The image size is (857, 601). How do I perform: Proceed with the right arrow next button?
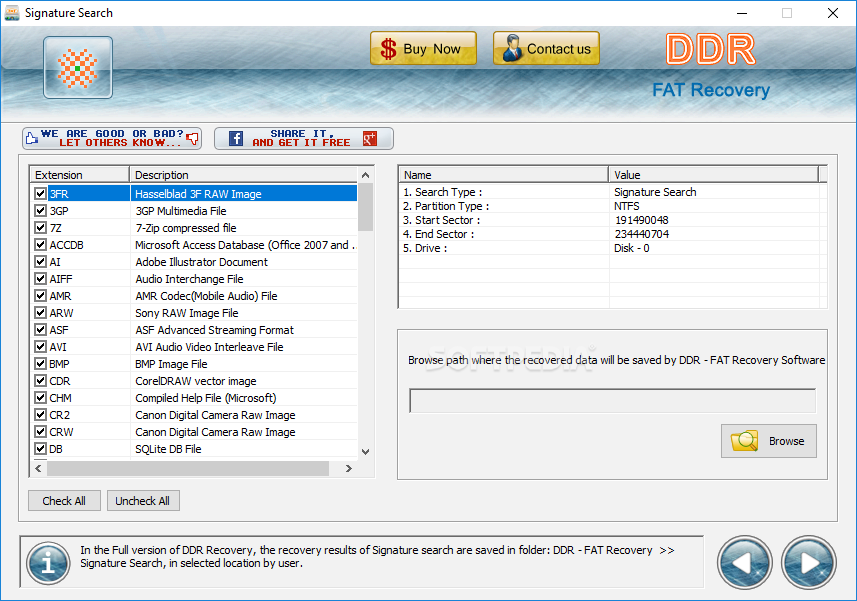coord(809,563)
